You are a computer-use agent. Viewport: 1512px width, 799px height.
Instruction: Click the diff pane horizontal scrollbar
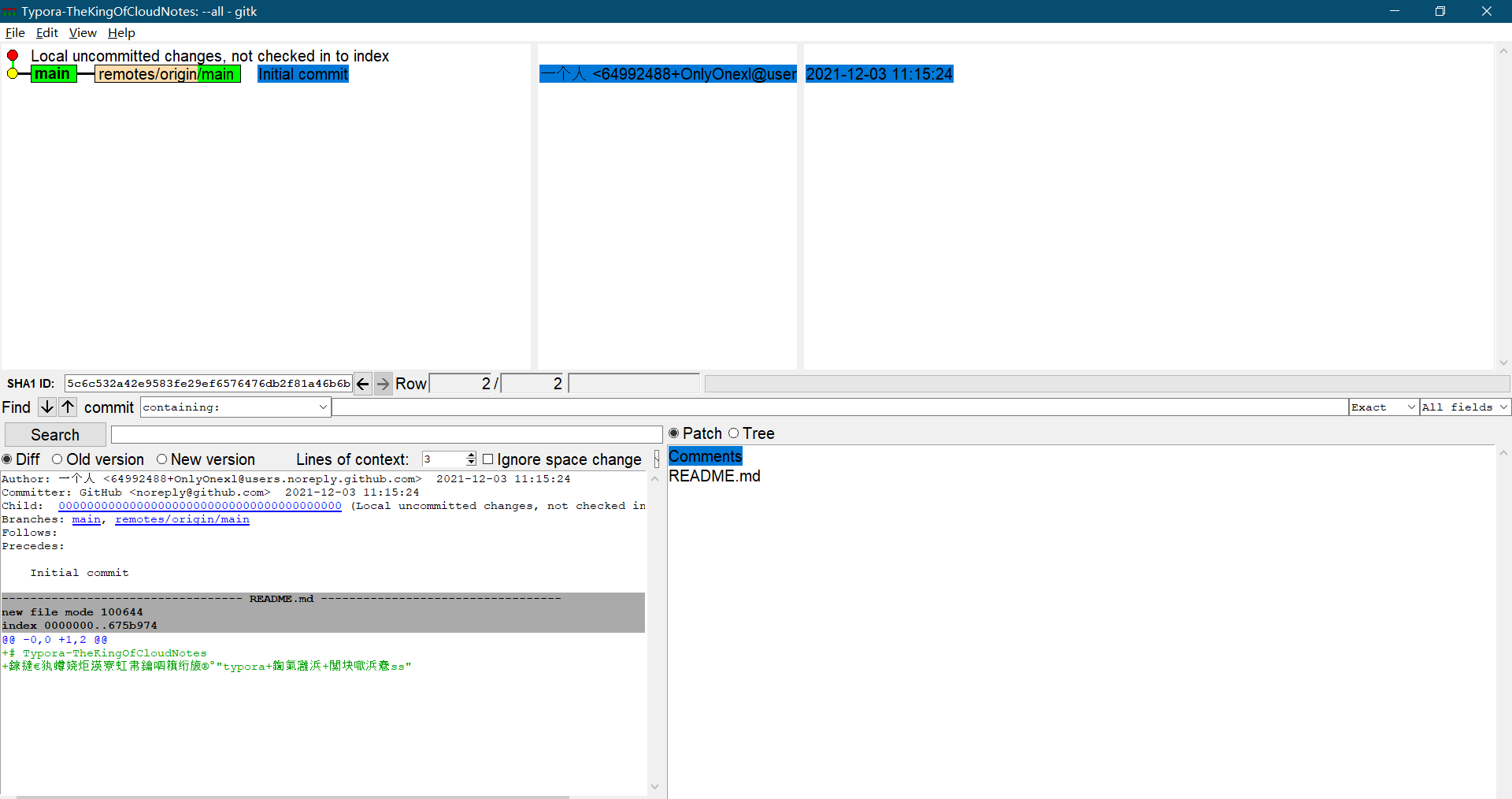(x=291, y=797)
